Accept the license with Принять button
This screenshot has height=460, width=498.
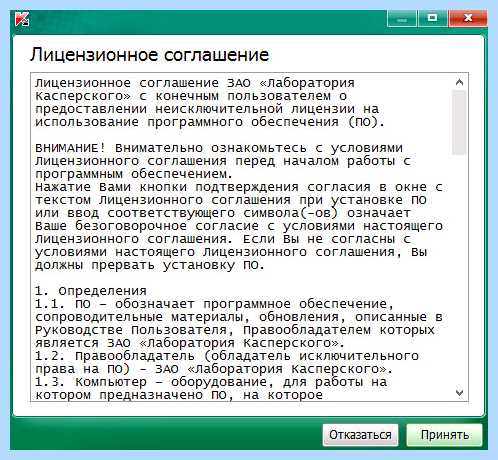[444, 435]
